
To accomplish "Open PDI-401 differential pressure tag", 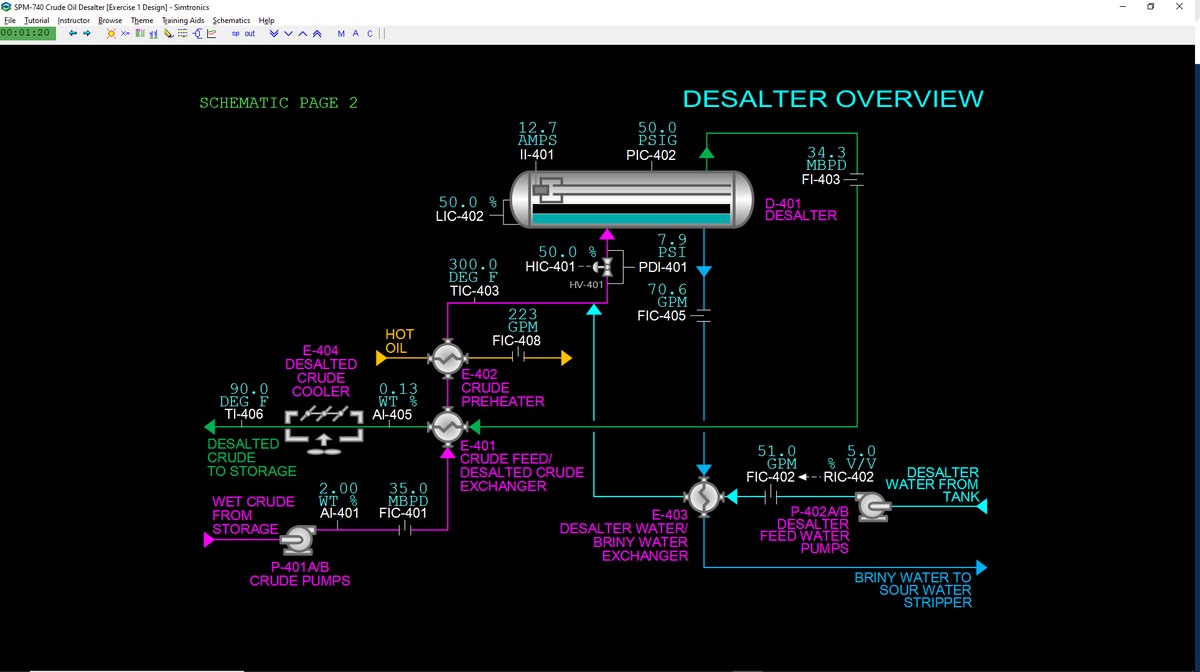I will point(663,267).
